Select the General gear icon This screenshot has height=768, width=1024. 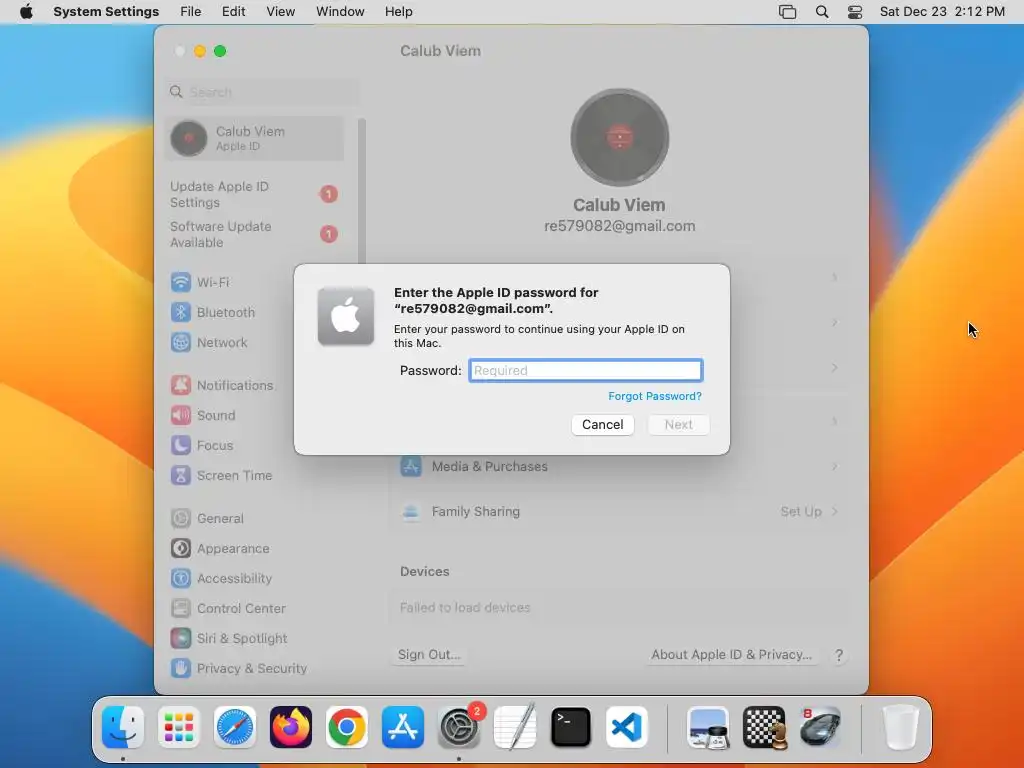tap(181, 519)
